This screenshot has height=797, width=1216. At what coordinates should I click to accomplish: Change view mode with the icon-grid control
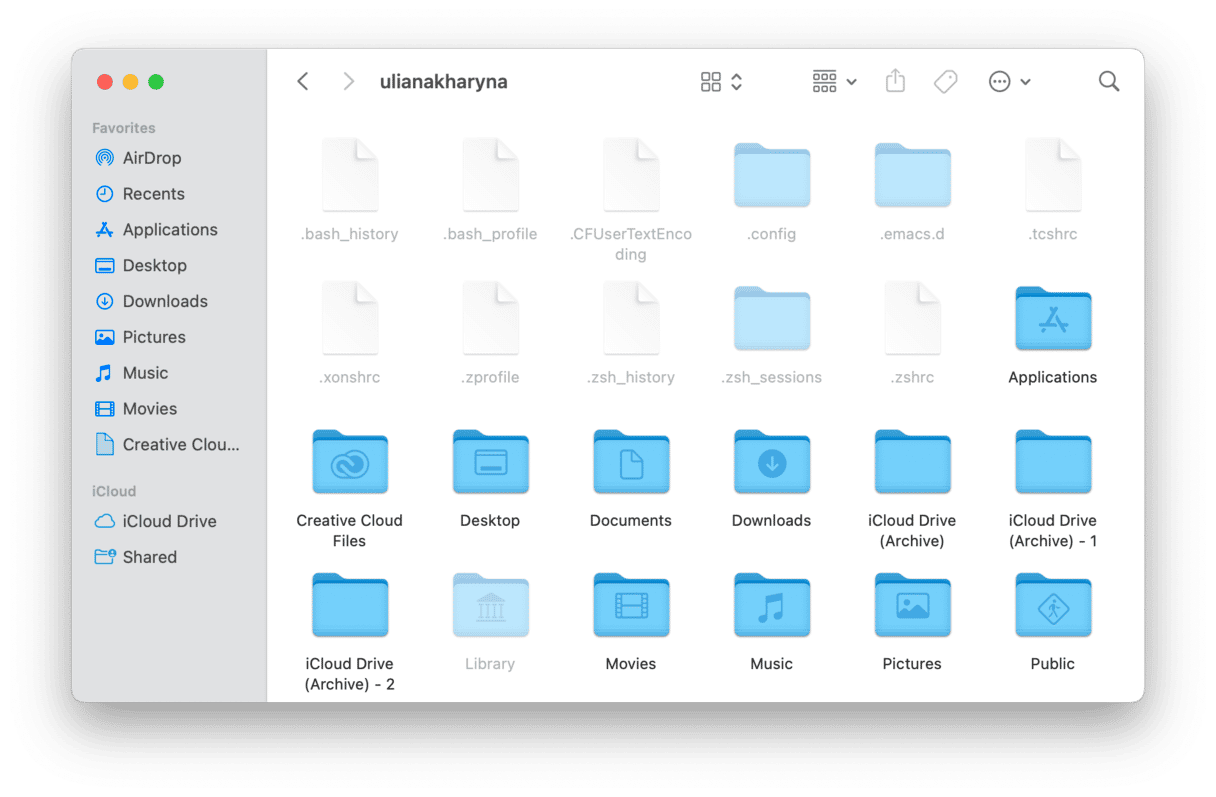click(721, 82)
